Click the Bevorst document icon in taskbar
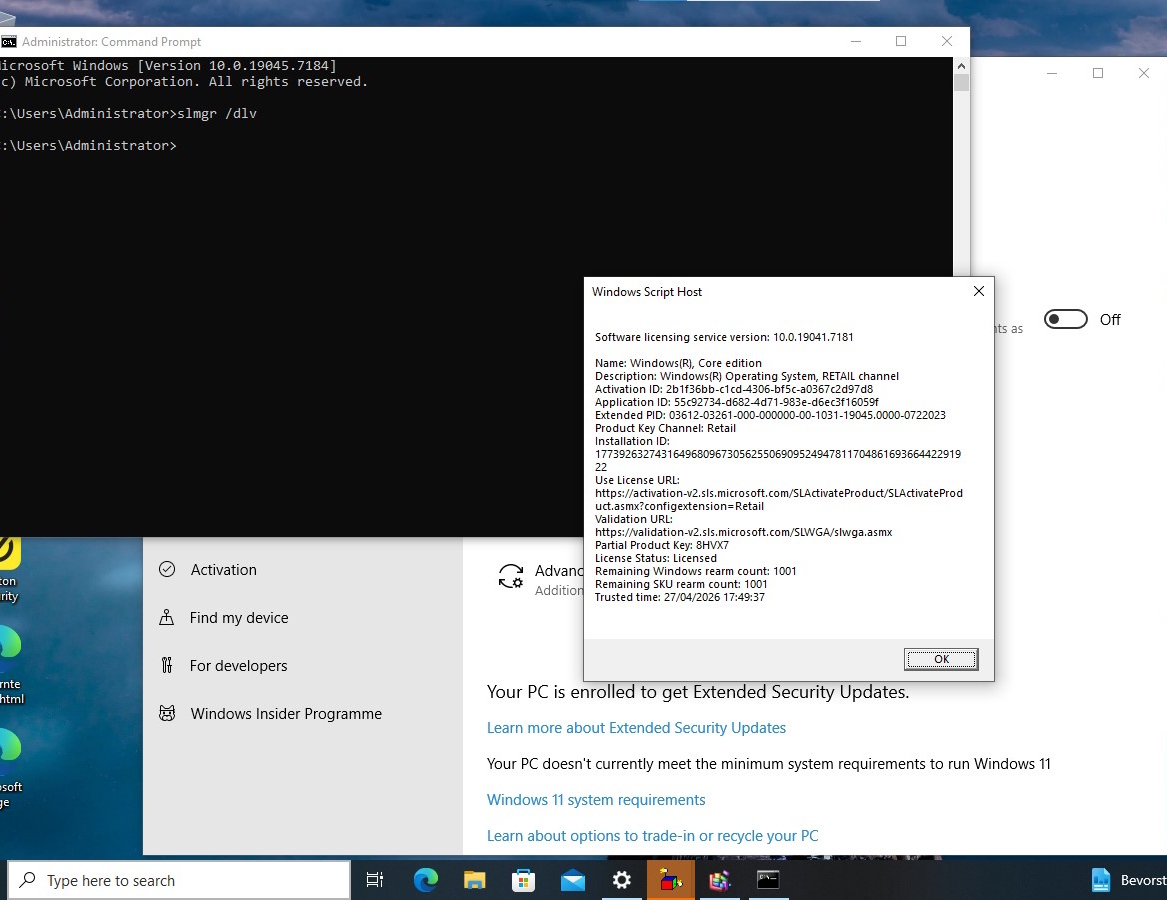This screenshot has height=900, width=1167. pyautogui.click(x=1101, y=881)
